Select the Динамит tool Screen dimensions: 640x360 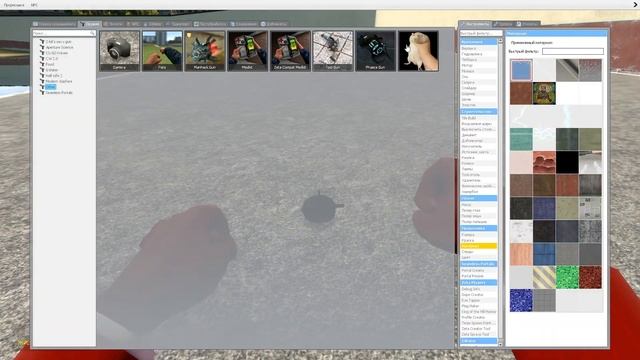point(478,135)
